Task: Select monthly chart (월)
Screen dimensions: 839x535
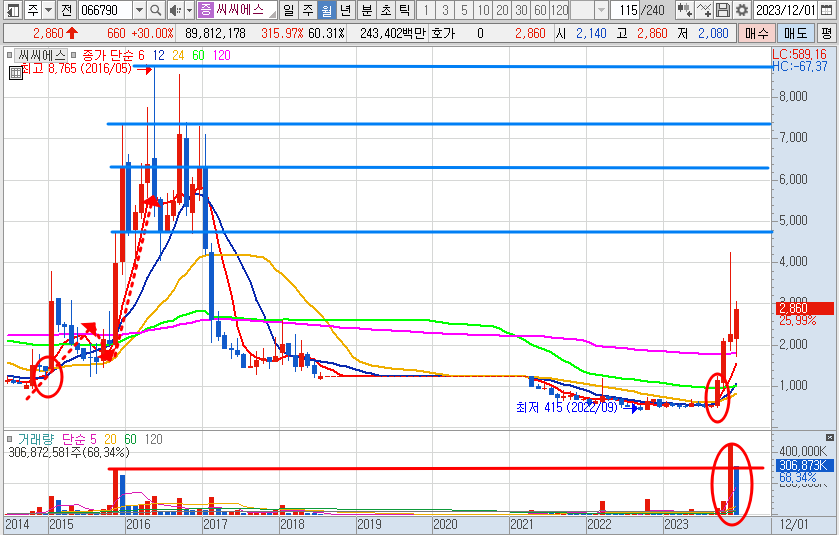Action: coord(326,10)
